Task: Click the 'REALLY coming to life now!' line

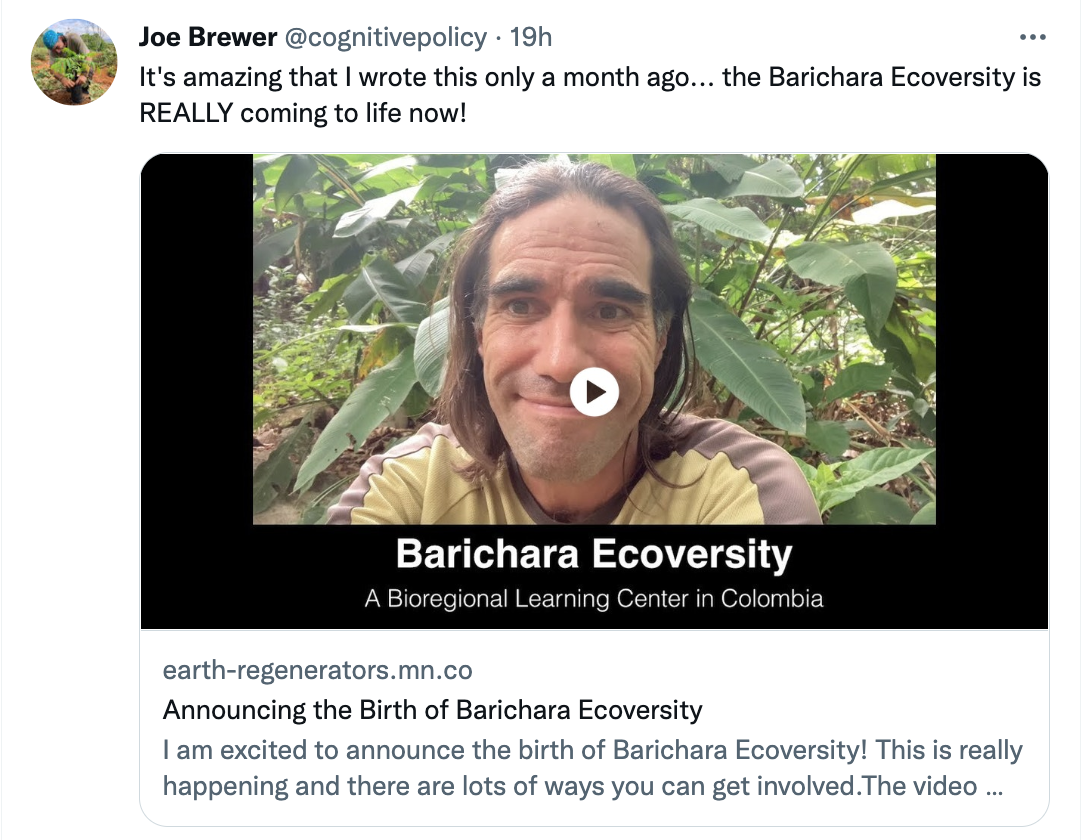Action: tap(303, 112)
